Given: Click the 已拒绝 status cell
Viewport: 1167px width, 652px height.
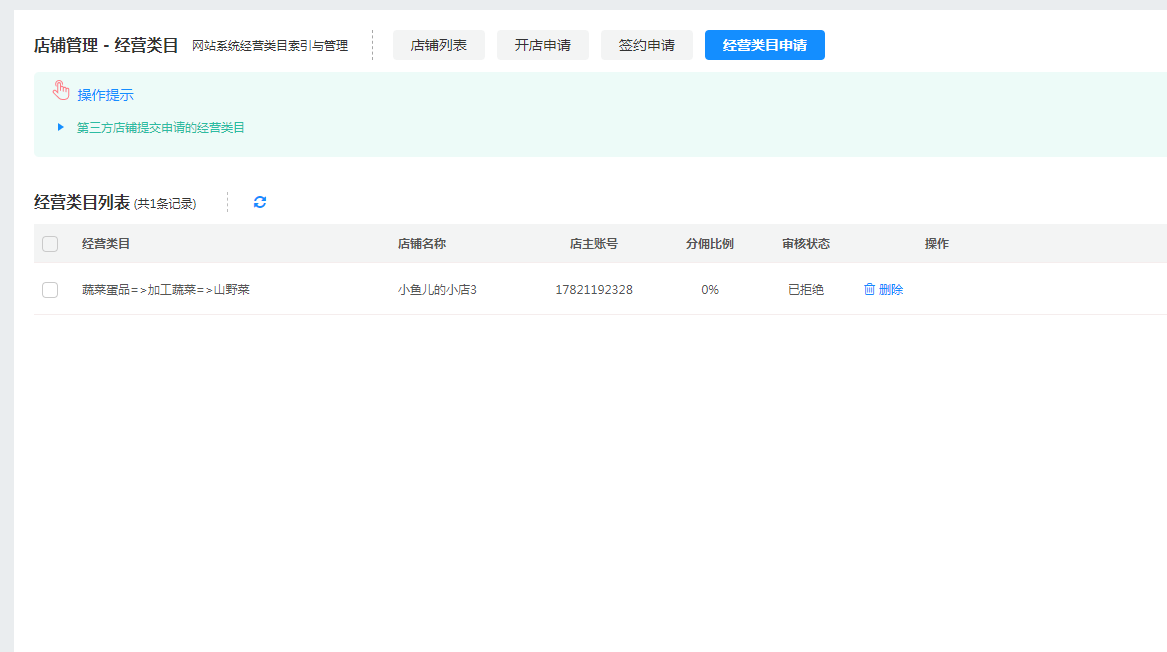Looking at the screenshot, I should (806, 290).
